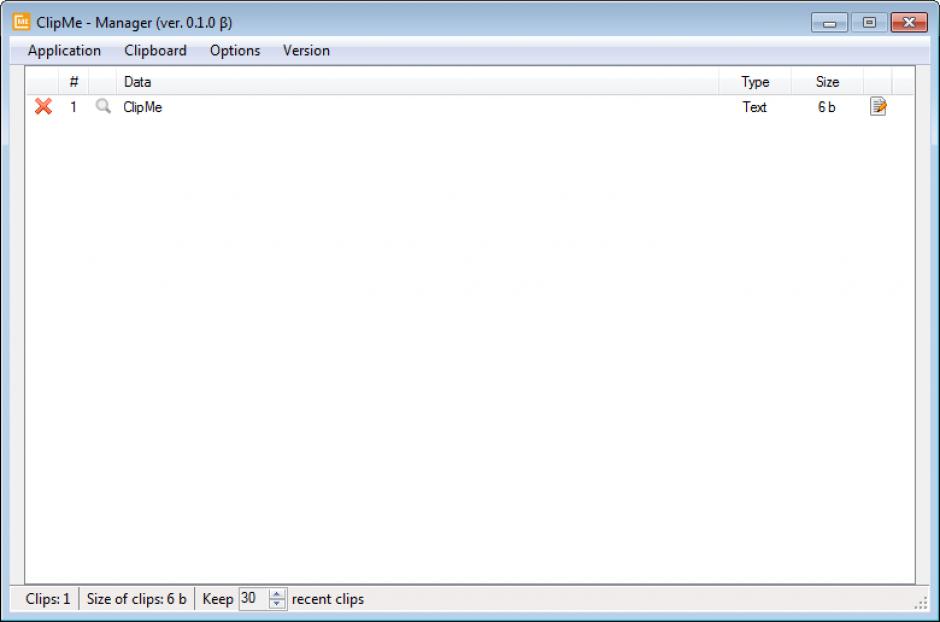Click the ClipMe app icon in title bar

[x=21, y=22]
